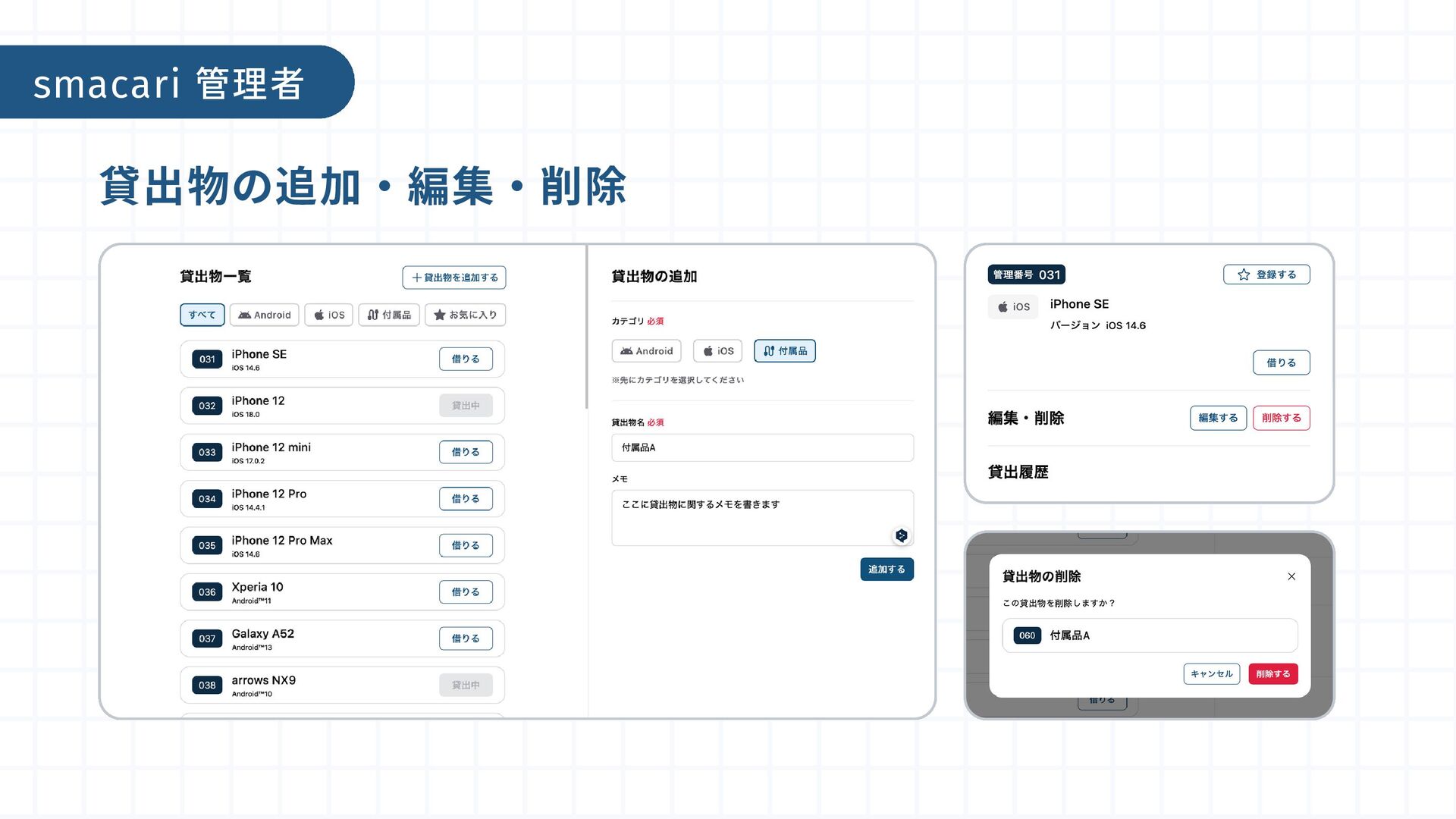
Task: Select iOS filter tab in list
Action: pos(329,315)
